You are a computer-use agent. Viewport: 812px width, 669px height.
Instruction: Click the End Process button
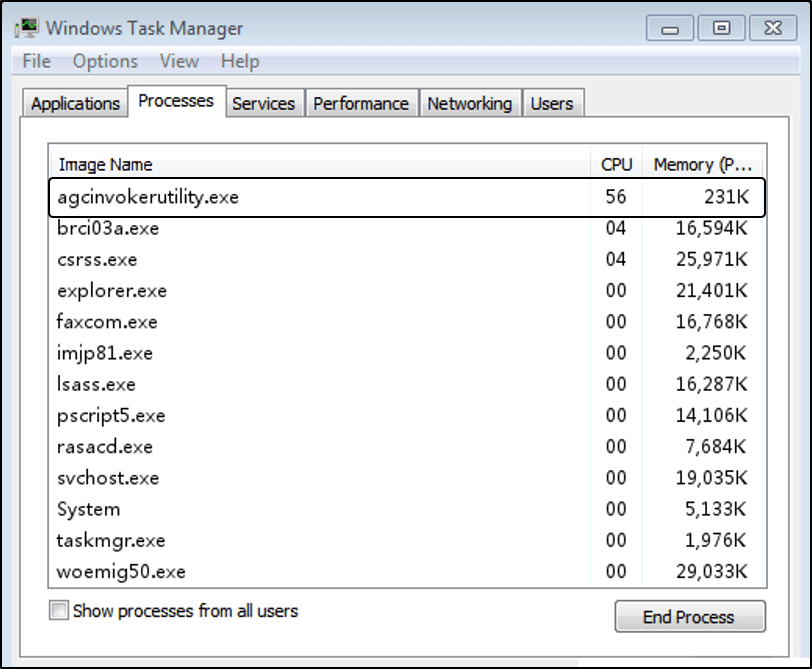point(690,617)
